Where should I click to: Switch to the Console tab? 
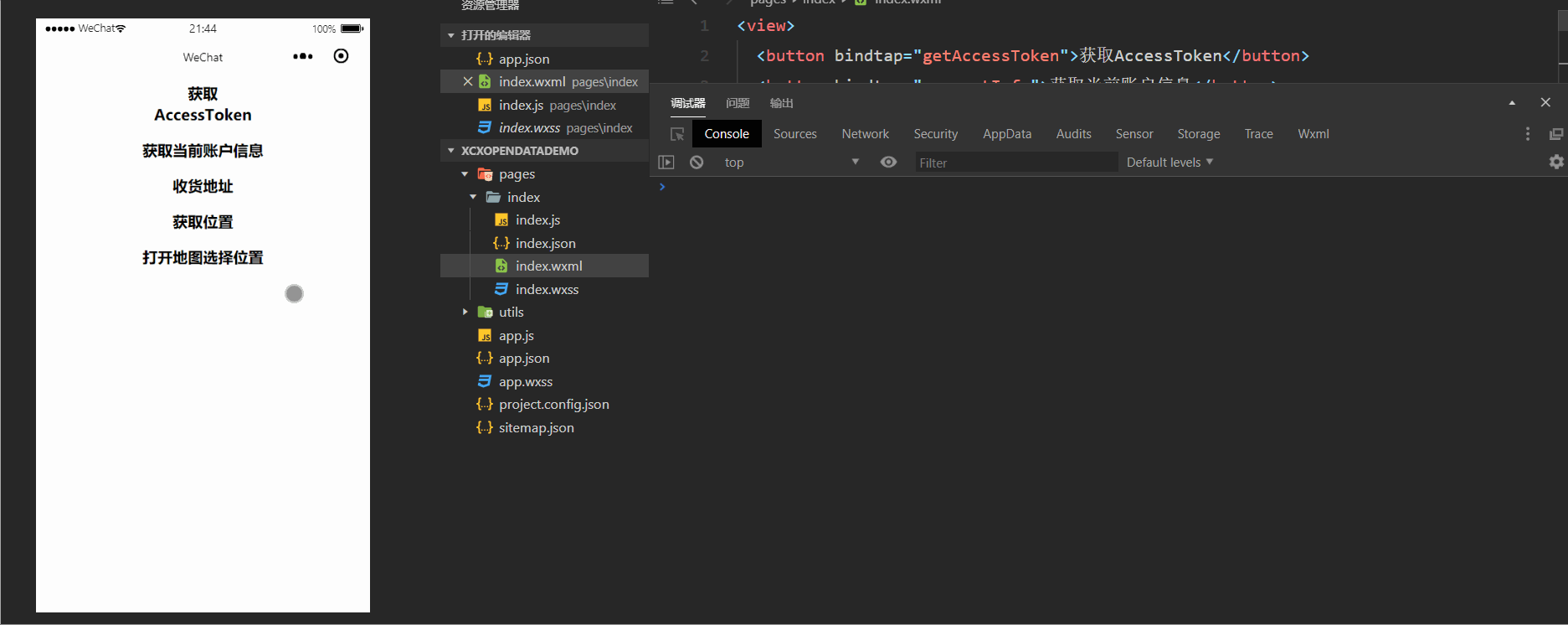pyautogui.click(x=727, y=134)
